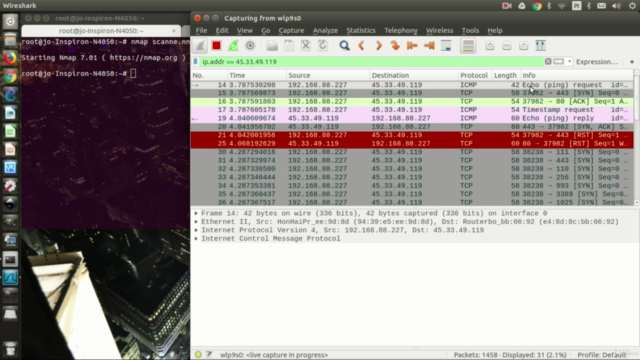Expand the Ethernet II details row
Image resolution: width=640 pixels, height=360 pixels.
[196, 222]
